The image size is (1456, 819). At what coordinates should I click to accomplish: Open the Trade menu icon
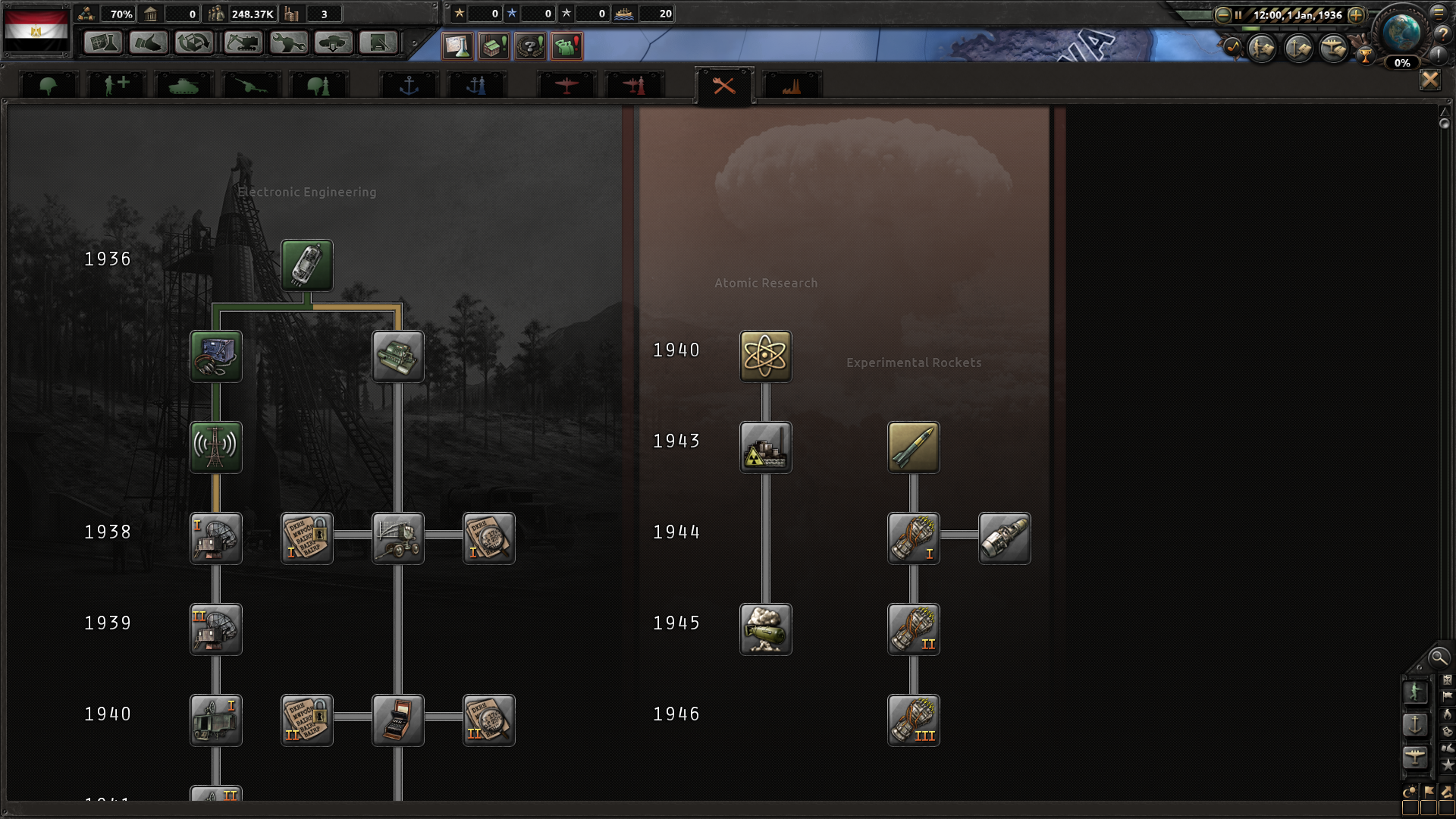tap(194, 43)
